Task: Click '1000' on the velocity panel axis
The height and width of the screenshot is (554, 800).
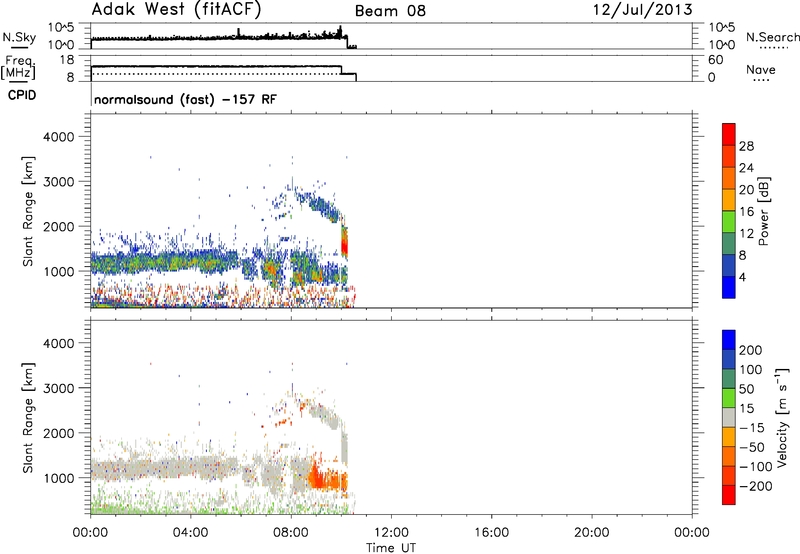Action: click(58, 478)
